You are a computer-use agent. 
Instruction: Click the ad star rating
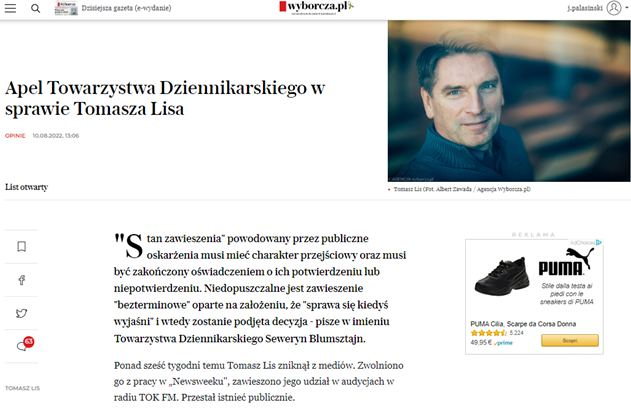tap(489, 333)
